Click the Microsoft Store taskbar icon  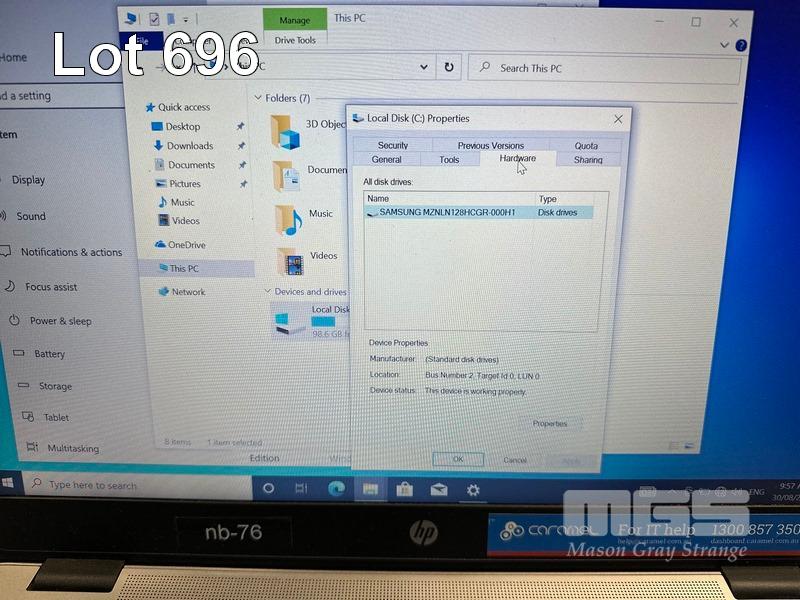click(x=404, y=489)
